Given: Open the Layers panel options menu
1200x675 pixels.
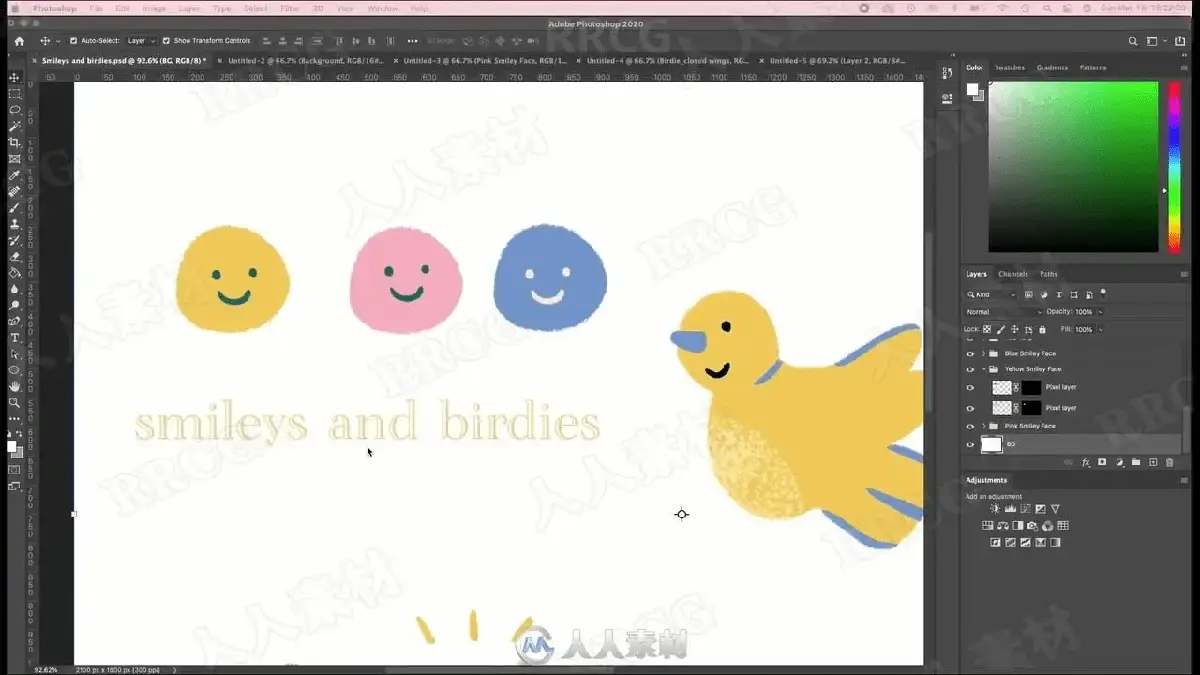Looking at the screenshot, I should coord(1185,274).
